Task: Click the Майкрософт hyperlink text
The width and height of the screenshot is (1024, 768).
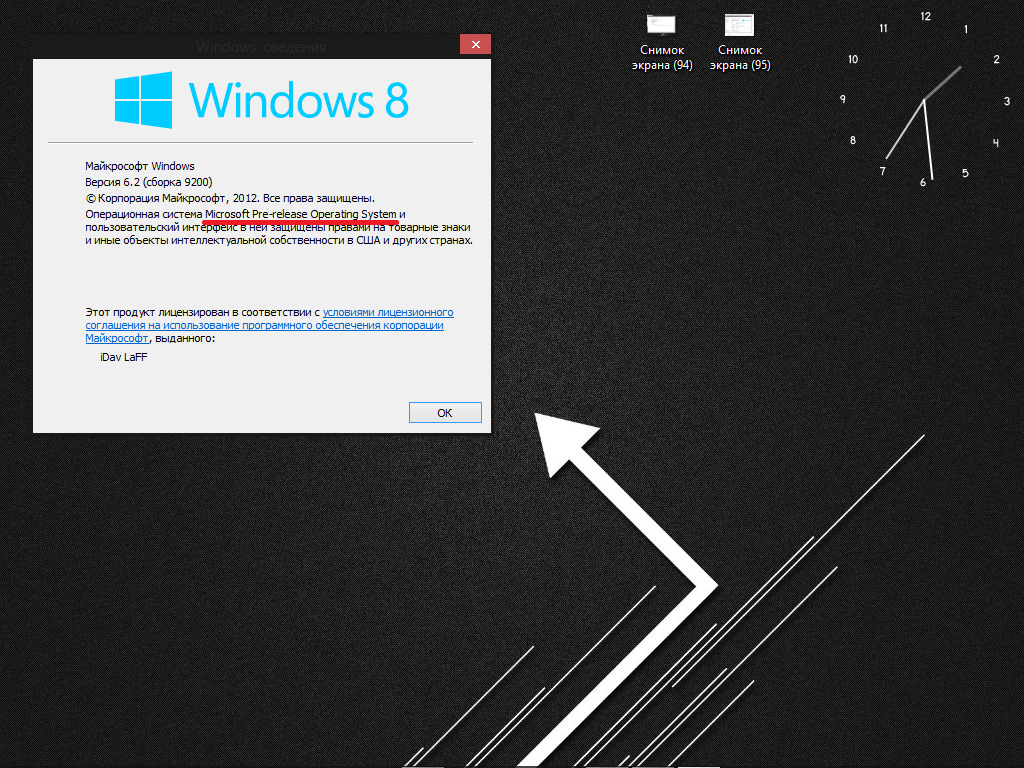Action: tap(117, 338)
